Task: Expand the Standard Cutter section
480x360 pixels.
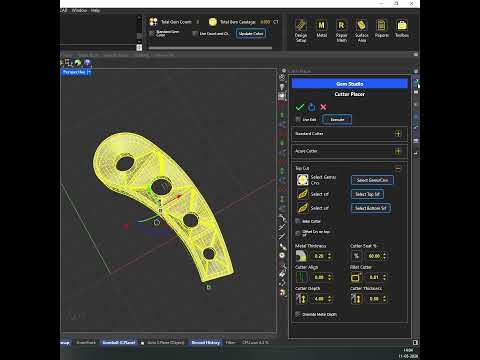Action: (x=398, y=133)
